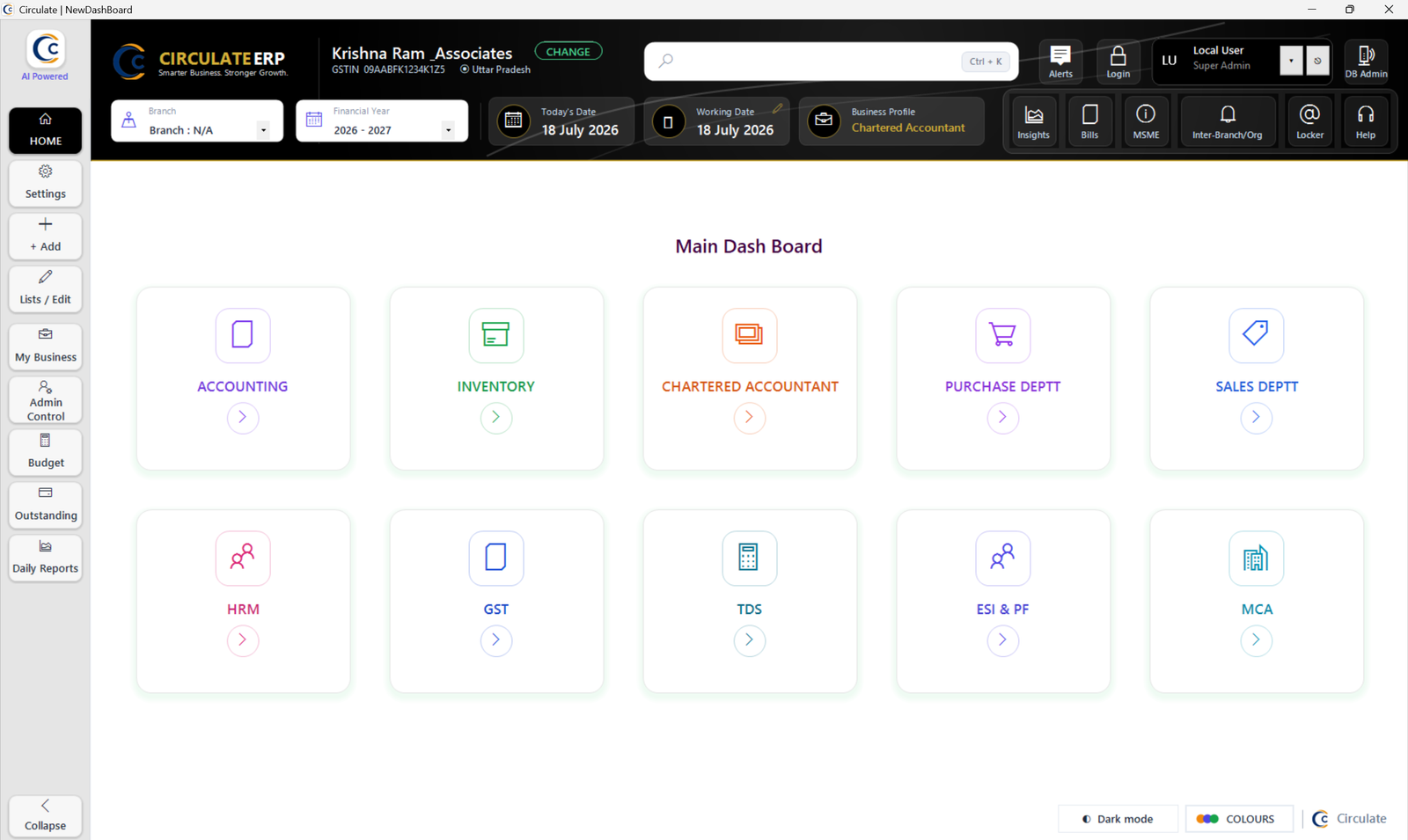Image resolution: width=1408 pixels, height=840 pixels.
Task: Click the Accounting module icon
Action: [x=243, y=335]
